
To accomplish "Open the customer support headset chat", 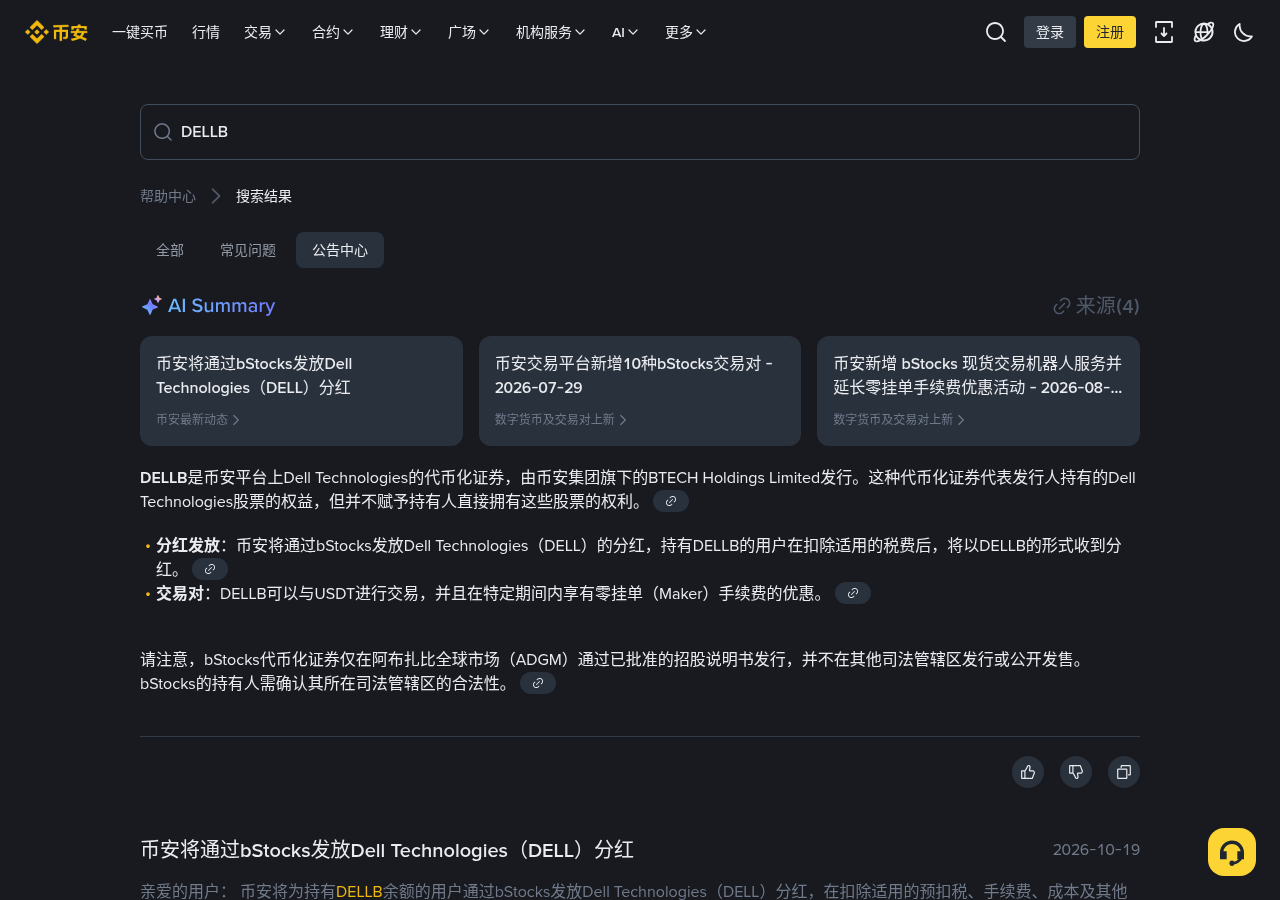I will [x=1232, y=852].
